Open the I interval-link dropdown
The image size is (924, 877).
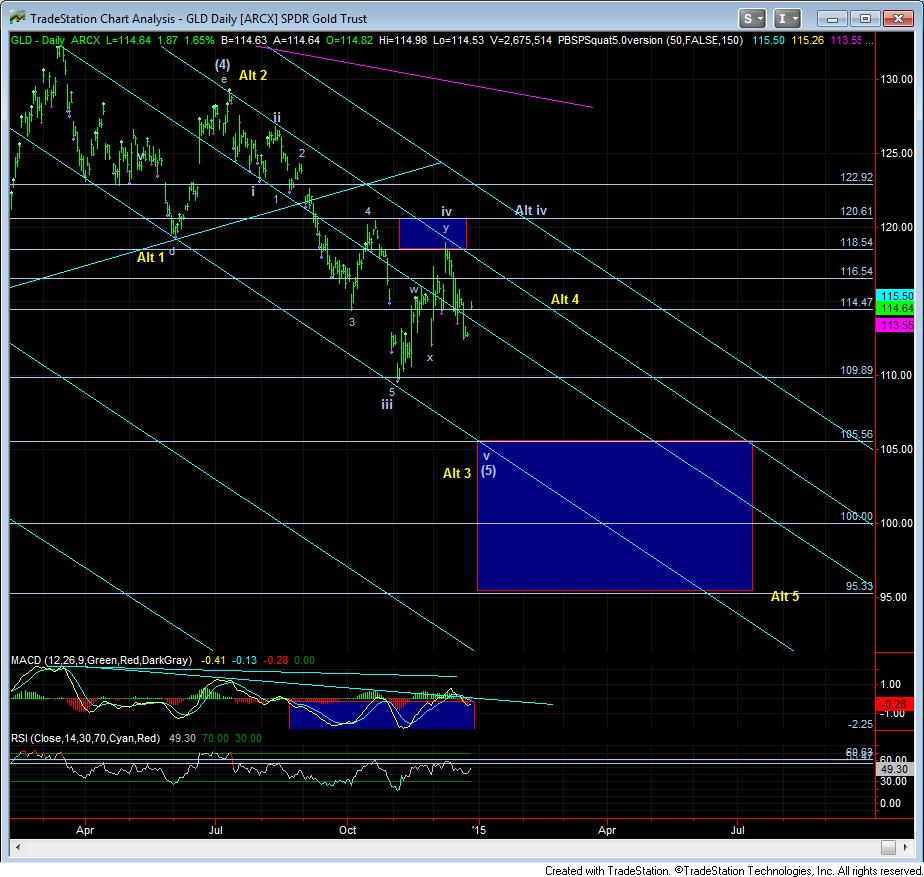[787, 19]
